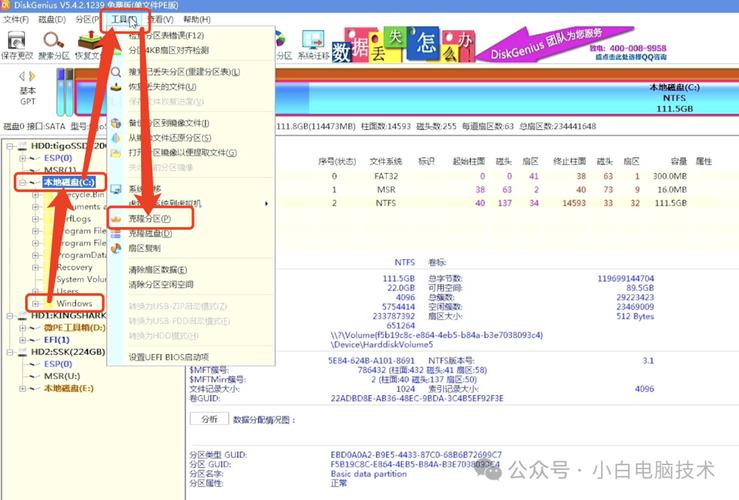Image resolution: width=739 pixels, height=500 pixels.
Task: Click pie icon beside 扇区复制 entry
Action: click(x=116, y=248)
